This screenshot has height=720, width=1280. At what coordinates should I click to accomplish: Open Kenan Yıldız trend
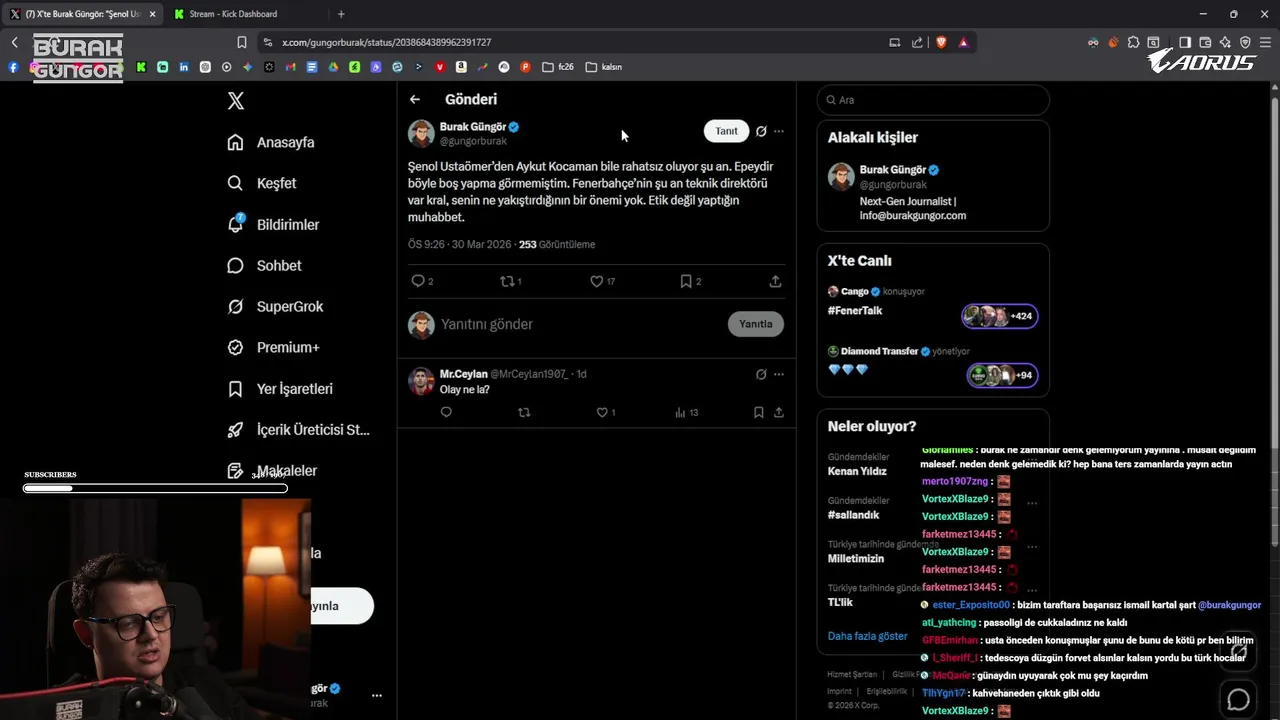(x=857, y=471)
